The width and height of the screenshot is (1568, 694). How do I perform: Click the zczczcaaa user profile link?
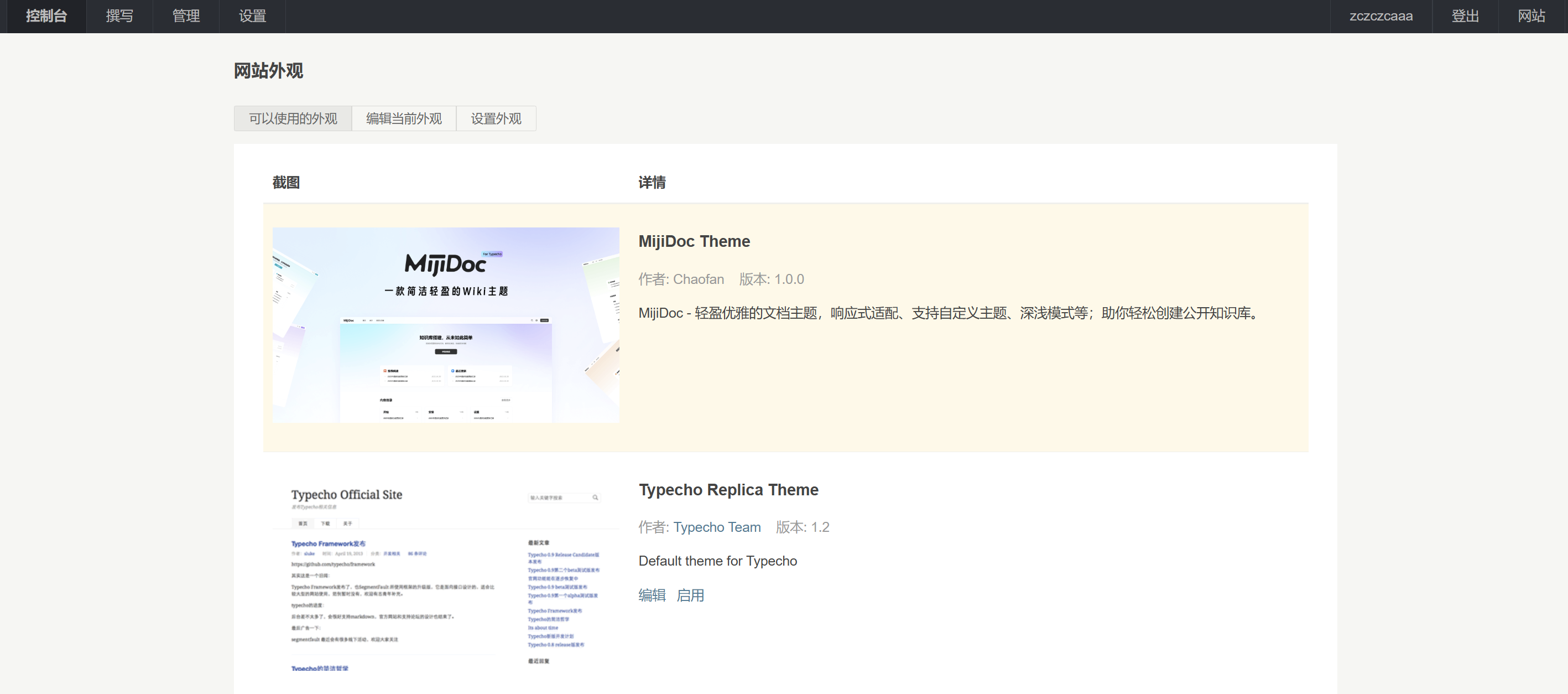(x=1381, y=17)
